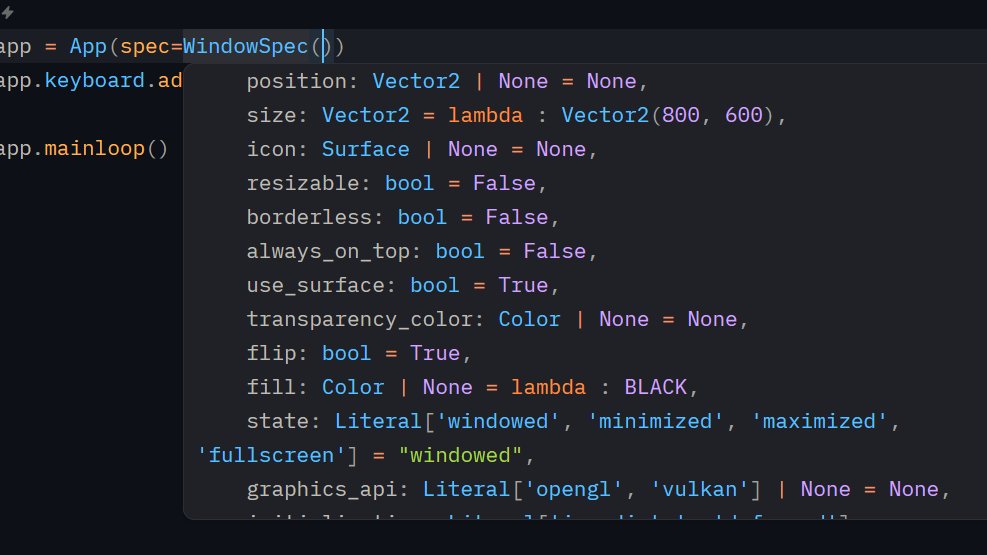Click the 'fill' parameter name
The image size is (987, 555).
[271, 387]
